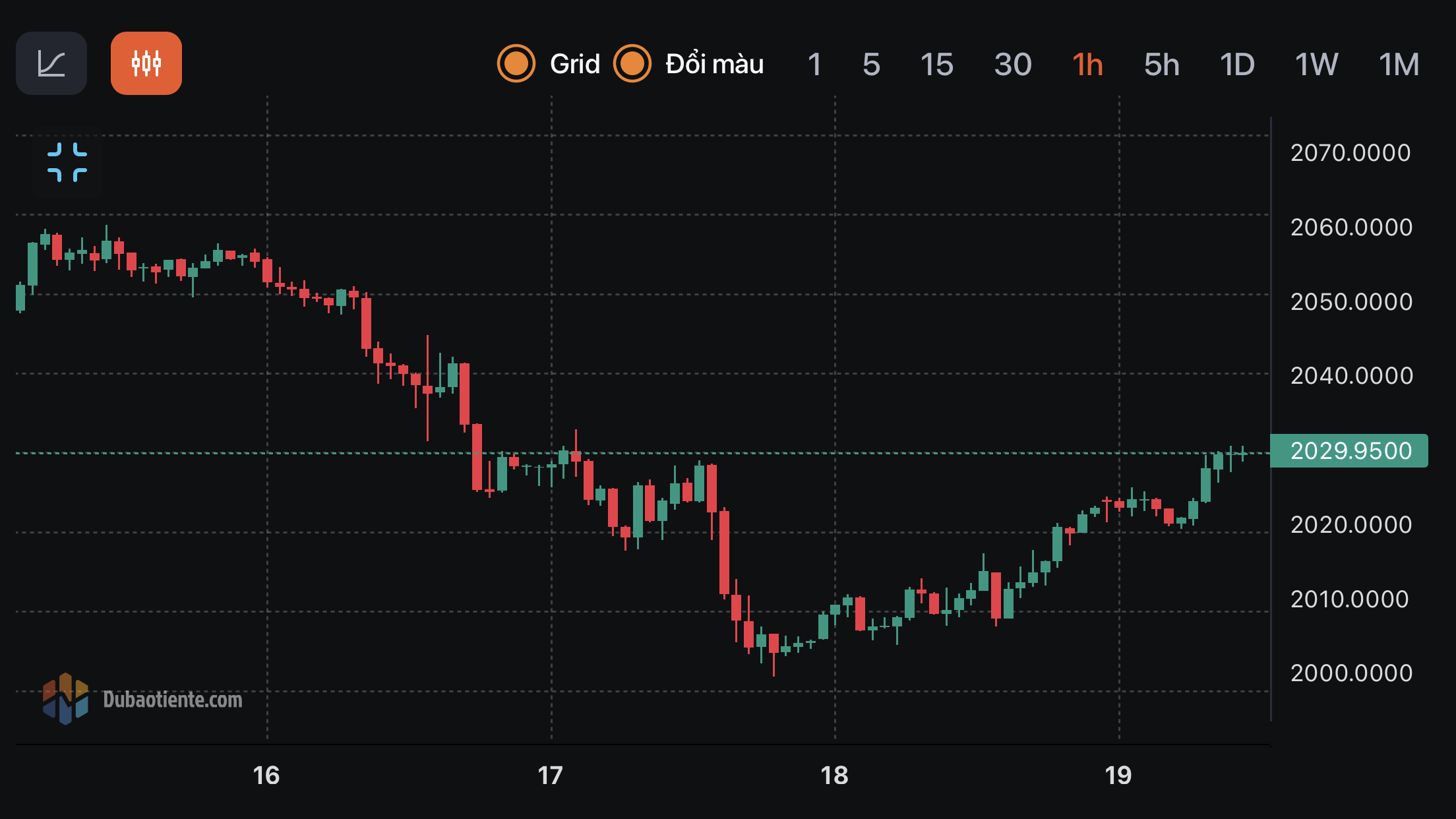The width and height of the screenshot is (1456, 819).
Task: Click date label 19 on time axis
Action: pyautogui.click(x=1118, y=775)
